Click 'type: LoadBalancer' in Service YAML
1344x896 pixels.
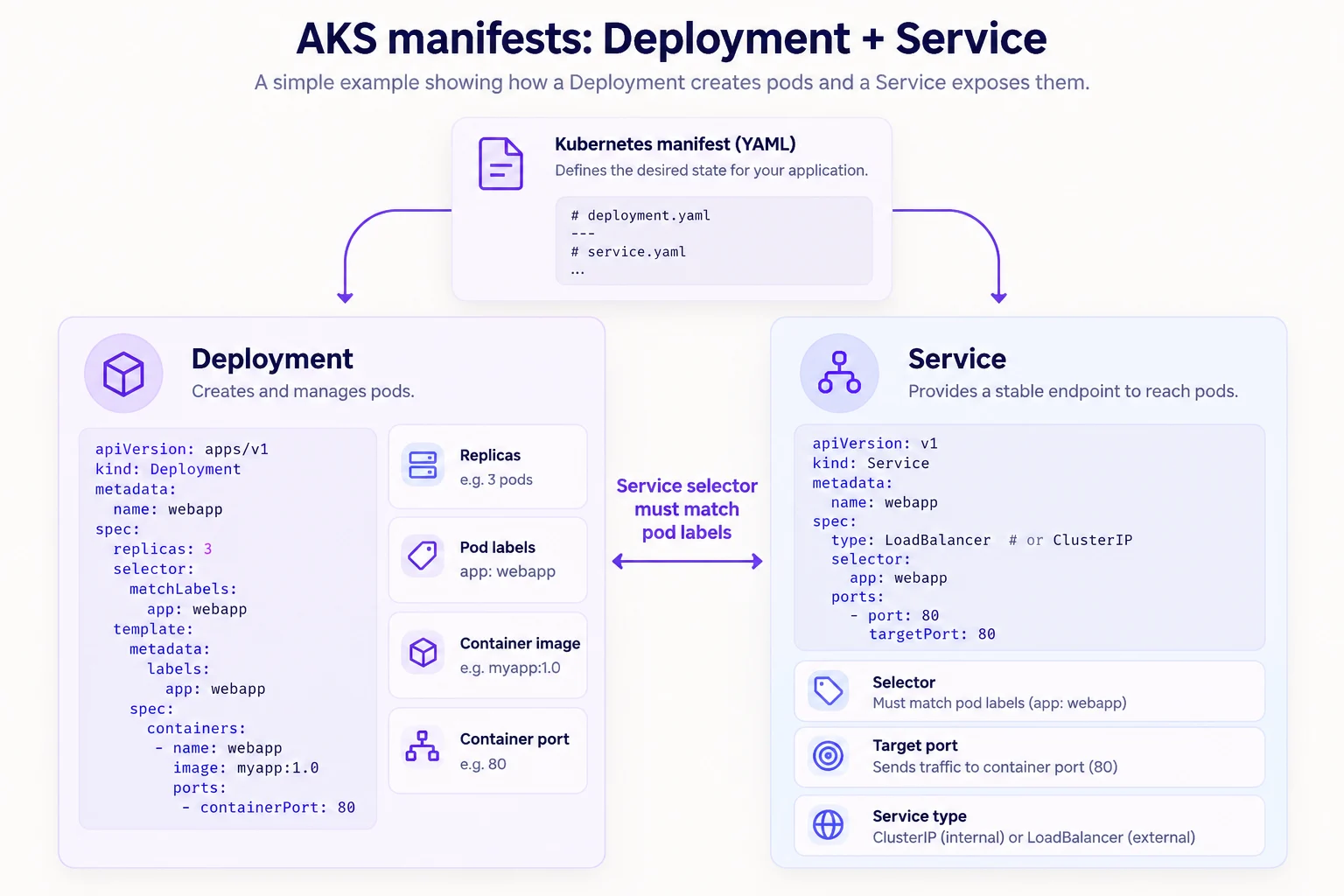click(911, 540)
